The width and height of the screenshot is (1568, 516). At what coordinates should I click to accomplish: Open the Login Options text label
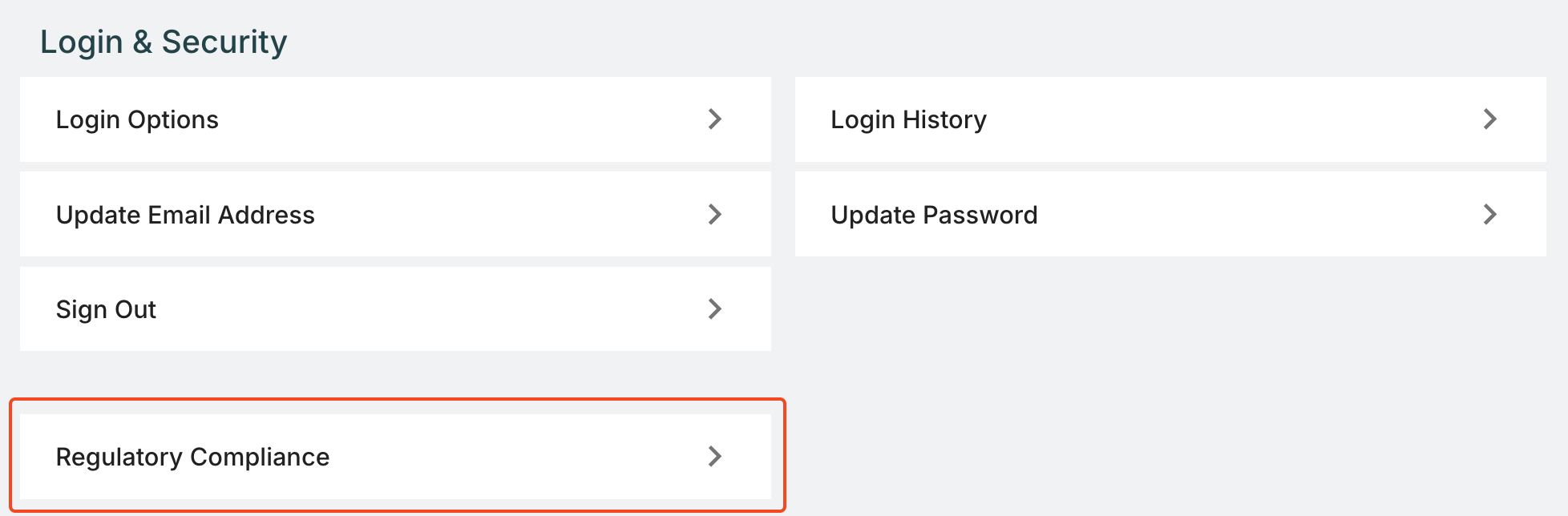pos(137,119)
